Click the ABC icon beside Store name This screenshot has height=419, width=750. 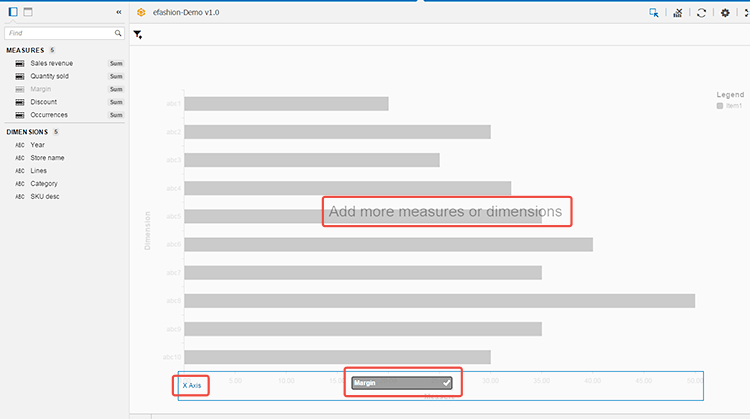pyautogui.click(x=20, y=158)
